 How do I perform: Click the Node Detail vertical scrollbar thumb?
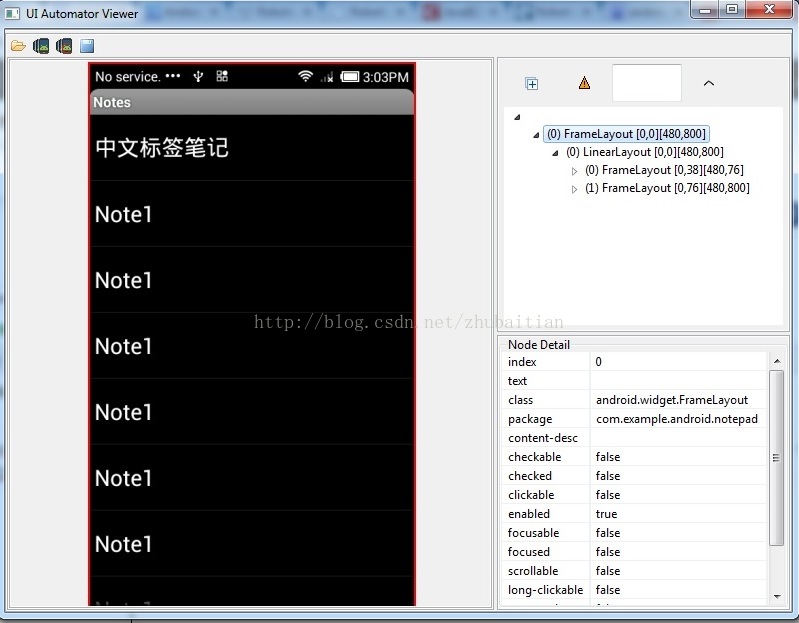tap(776, 457)
